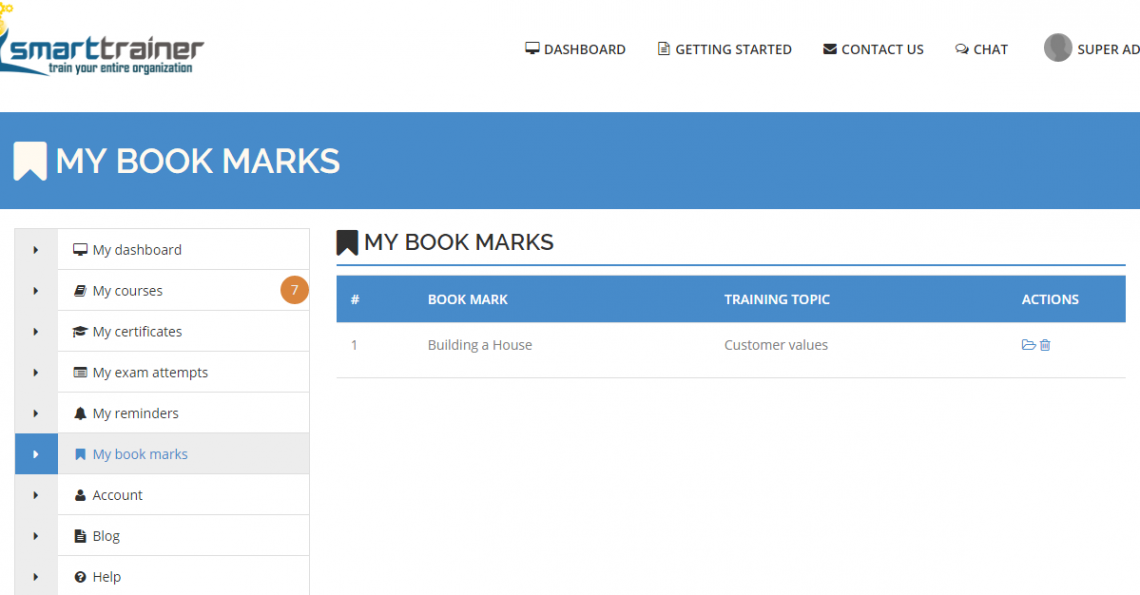1140x595 pixels.
Task: Click the monitor icon beside My dashboard
Action: [80, 250]
